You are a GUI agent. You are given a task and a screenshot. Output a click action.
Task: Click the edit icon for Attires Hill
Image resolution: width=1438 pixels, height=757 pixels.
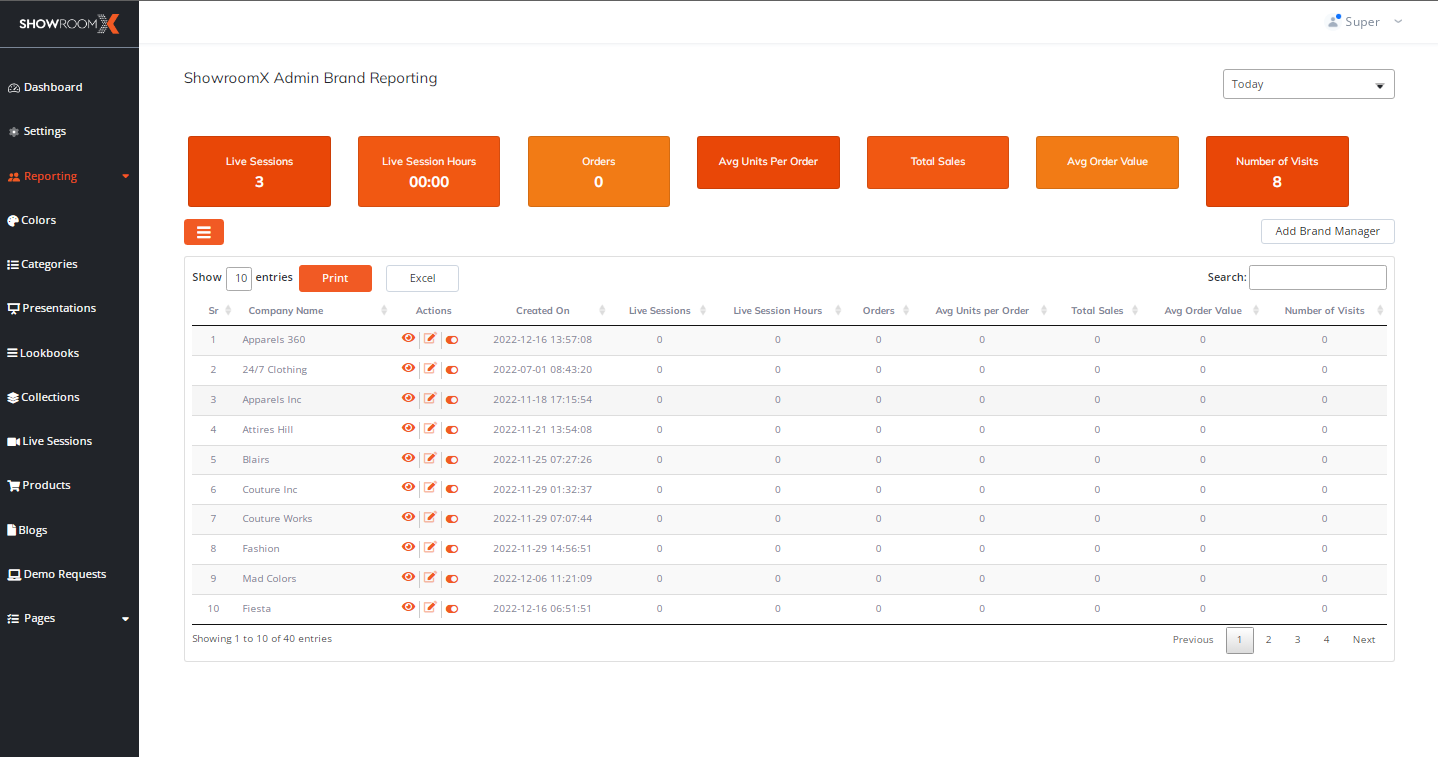coord(430,429)
